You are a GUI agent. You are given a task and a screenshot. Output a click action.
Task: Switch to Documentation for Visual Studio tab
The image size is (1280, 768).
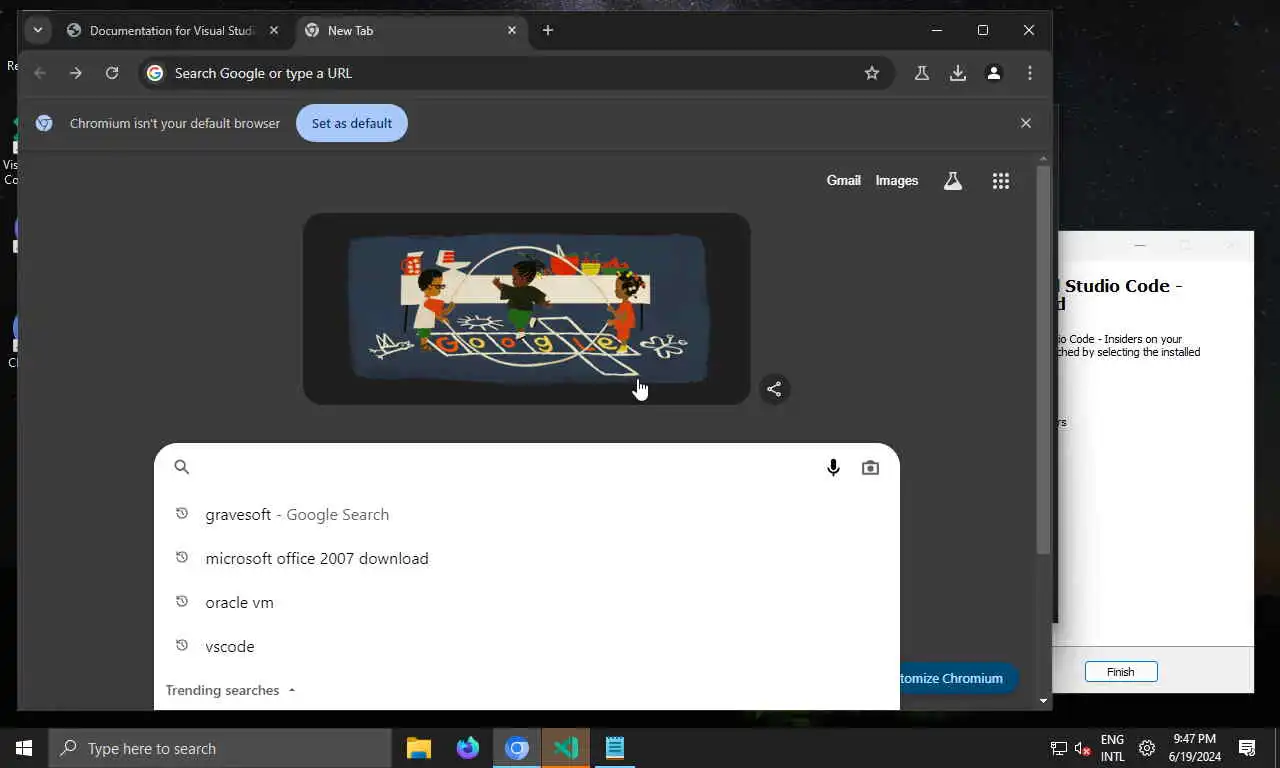point(174,30)
